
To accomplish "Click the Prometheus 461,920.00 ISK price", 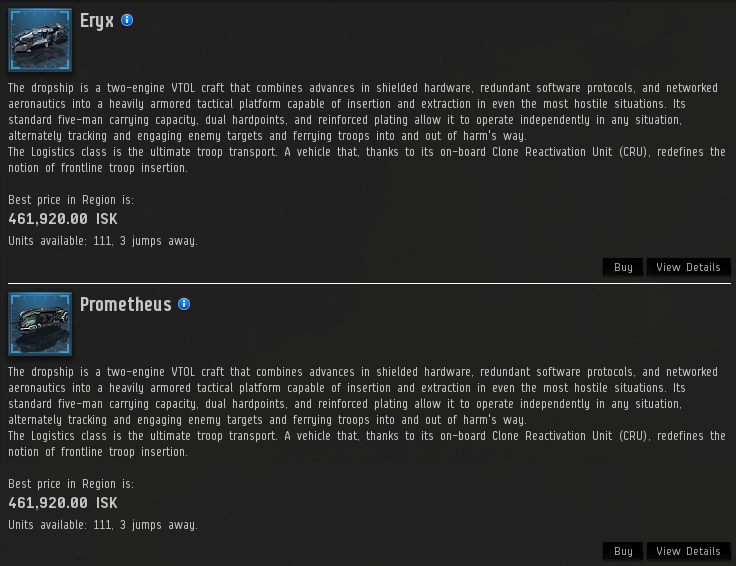I will 63,503.
